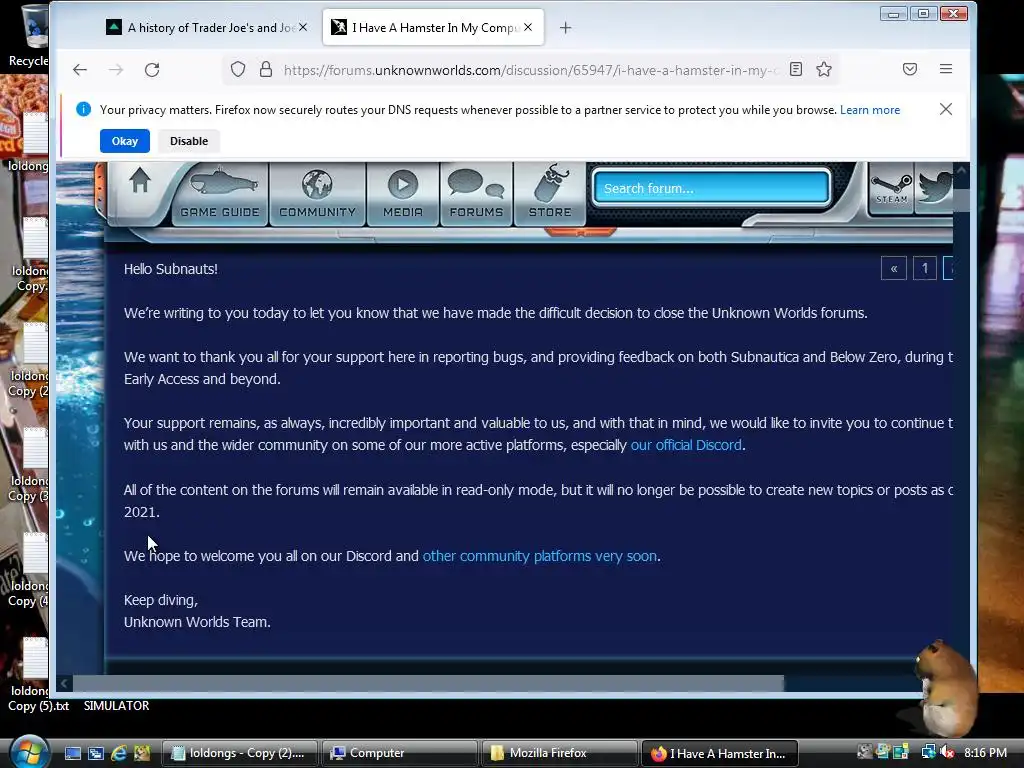Select page 1 in pagination

point(925,268)
